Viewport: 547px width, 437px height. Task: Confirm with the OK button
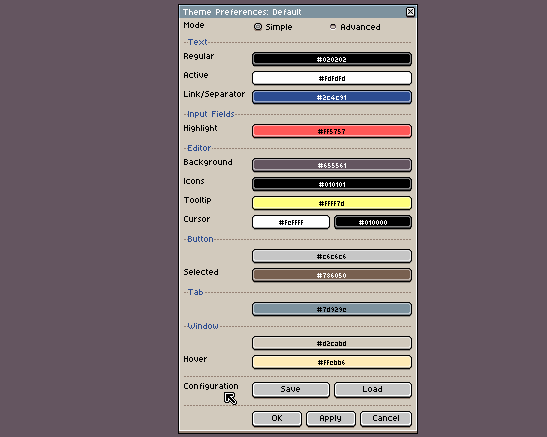point(277,419)
